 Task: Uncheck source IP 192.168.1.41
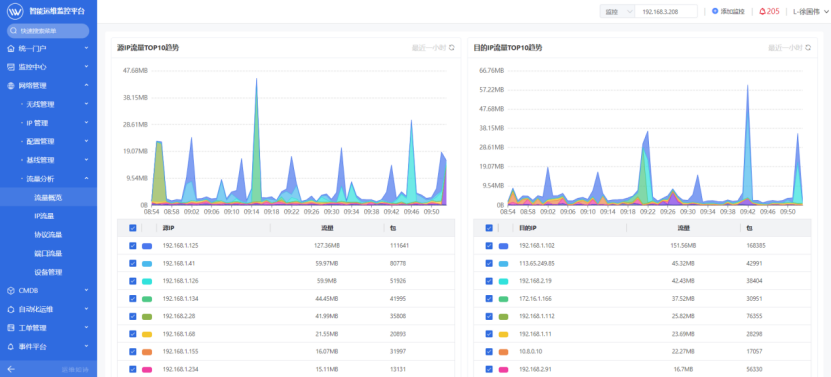(x=132, y=264)
